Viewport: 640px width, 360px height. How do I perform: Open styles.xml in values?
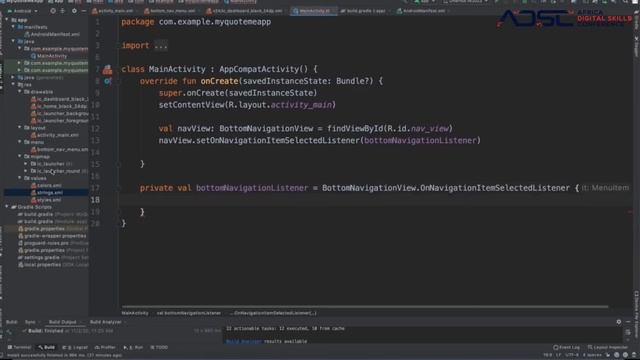click(x=46, y=200)
